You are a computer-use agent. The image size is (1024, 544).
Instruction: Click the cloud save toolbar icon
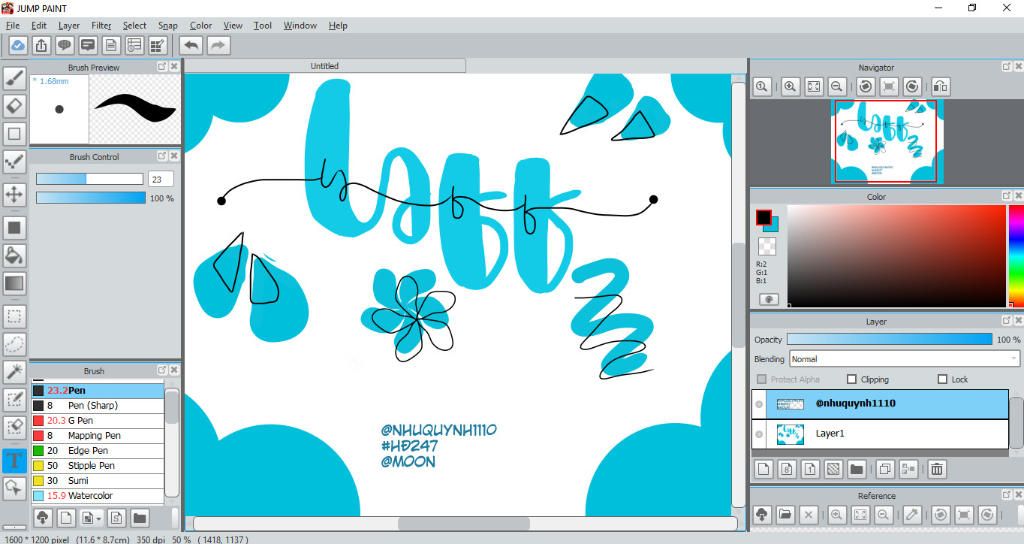[18, 45]
